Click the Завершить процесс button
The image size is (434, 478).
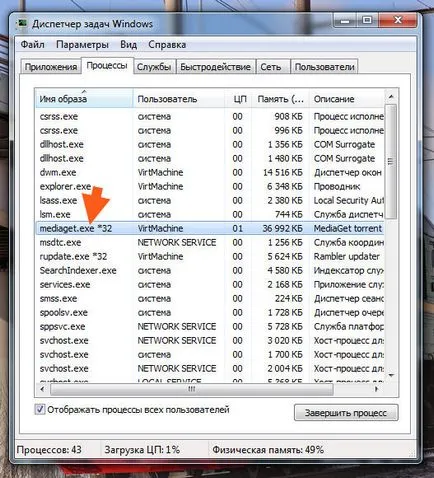pos(346,413)
